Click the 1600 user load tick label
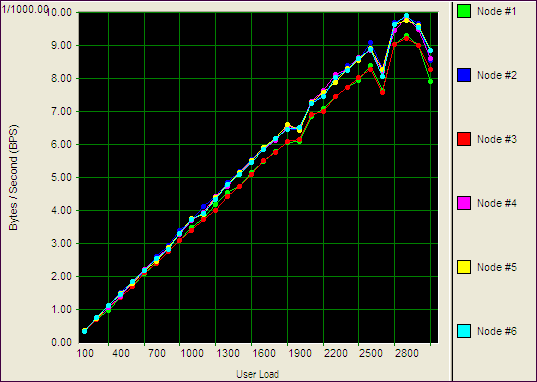 pyautogui.click(x=264, y=353)
